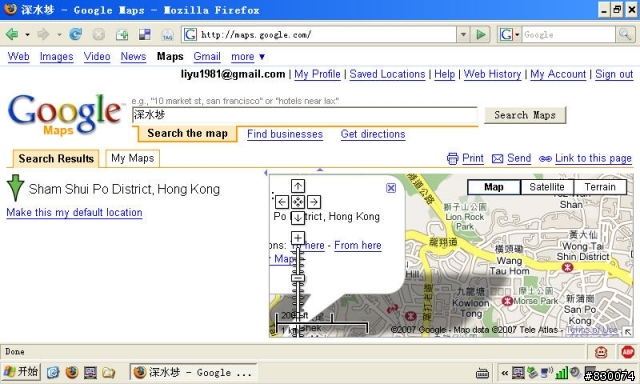Image resolution: width=640 pixels, height=384 pixels.
Task: Click the Adblock Plus status bar icon
Action: pyautogui.click(x=628, y=352)
